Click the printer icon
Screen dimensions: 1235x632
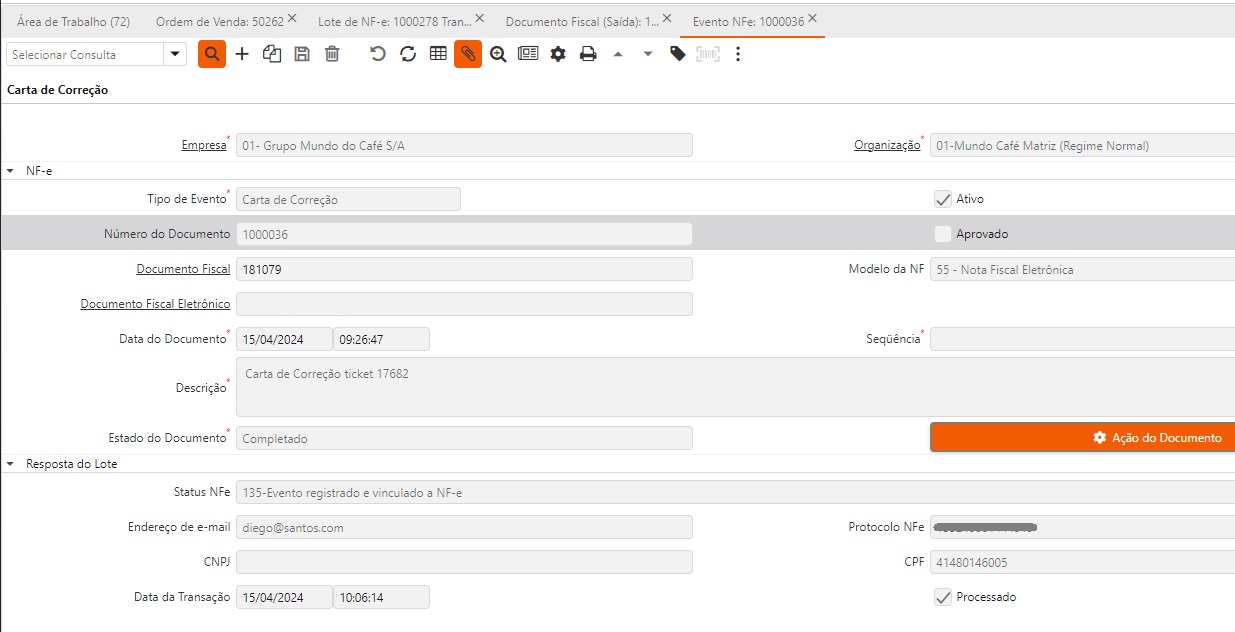588,54
